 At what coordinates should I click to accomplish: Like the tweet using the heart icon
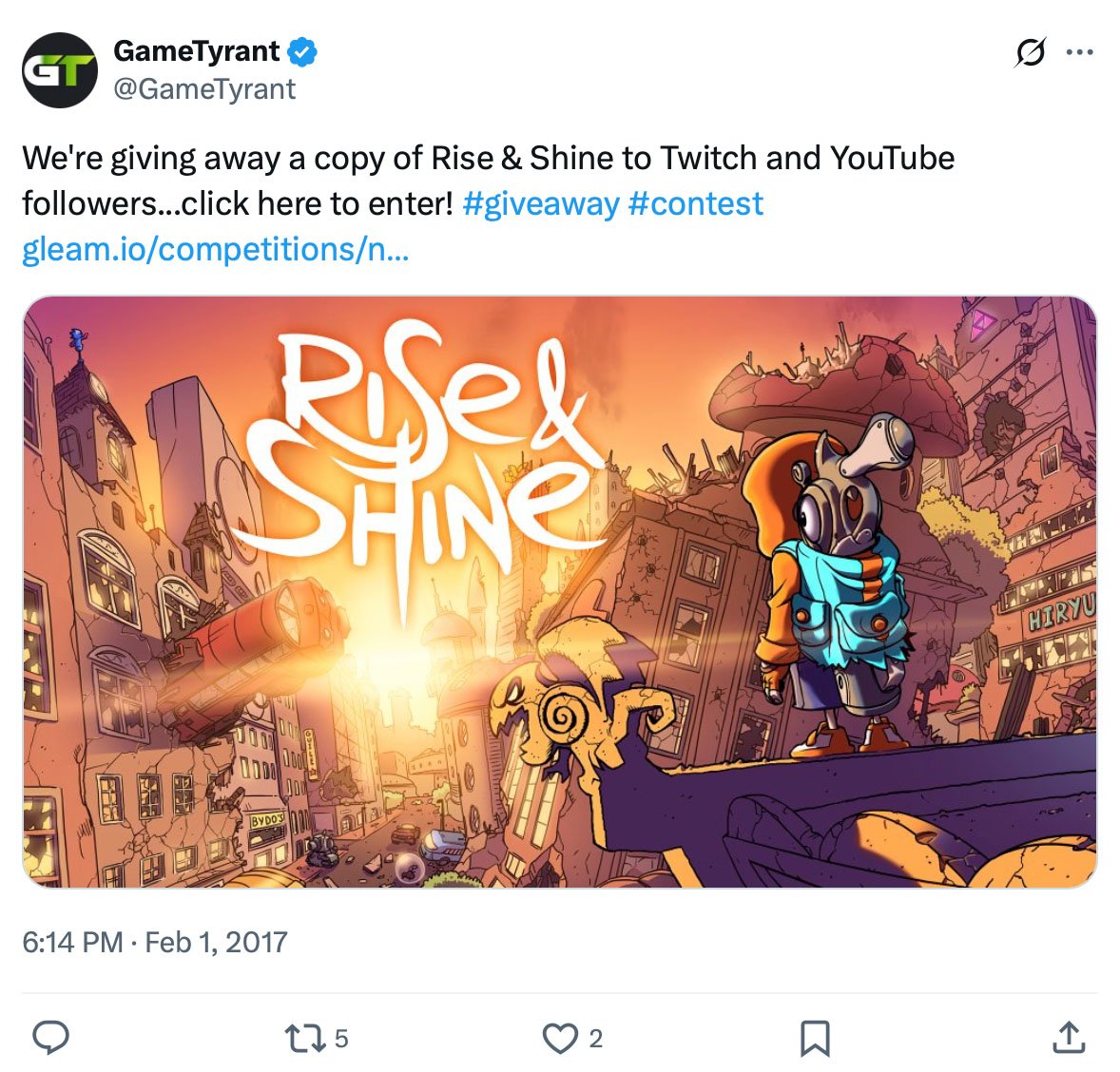pos(563,1039)
